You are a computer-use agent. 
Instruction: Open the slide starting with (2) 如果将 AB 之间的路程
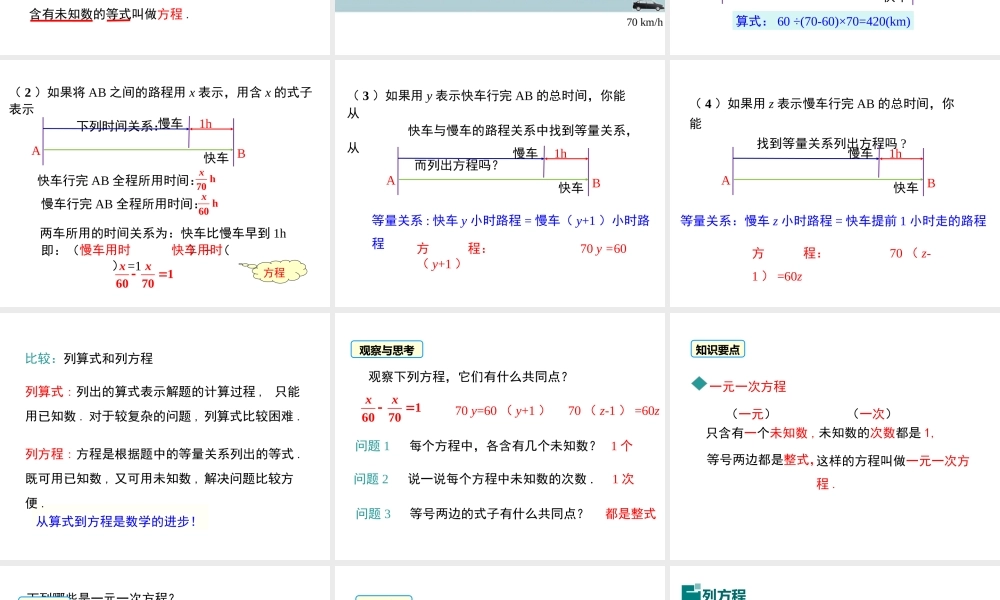tap(165, 183)
